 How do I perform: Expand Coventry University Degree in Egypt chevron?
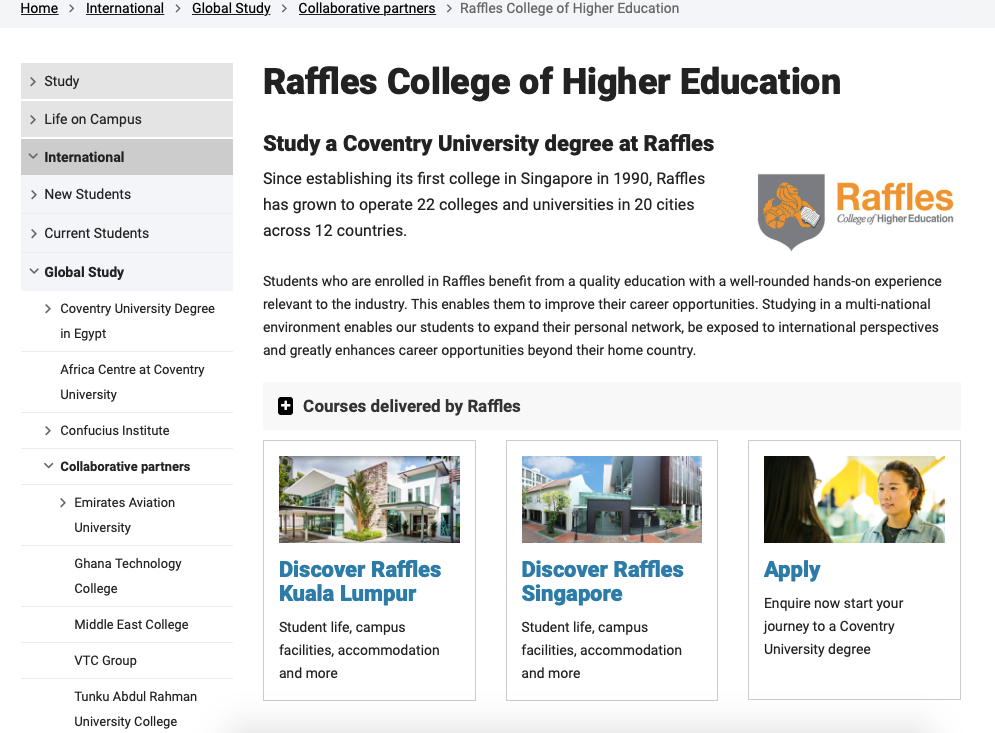coord(48,308)
